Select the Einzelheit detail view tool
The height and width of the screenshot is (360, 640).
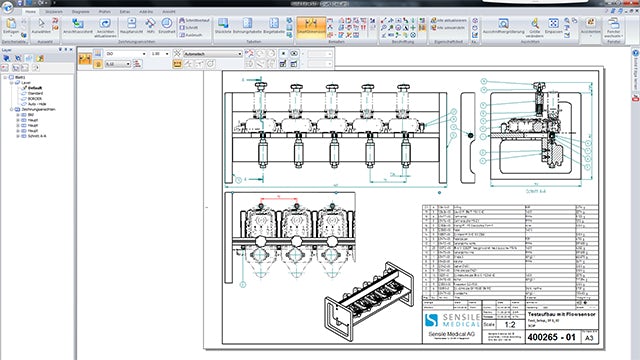coord(167,26)
